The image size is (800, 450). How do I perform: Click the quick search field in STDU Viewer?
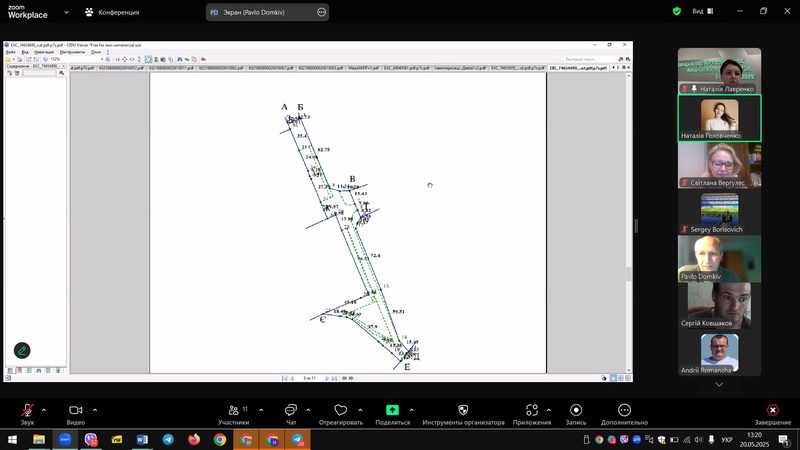(589, 59)
